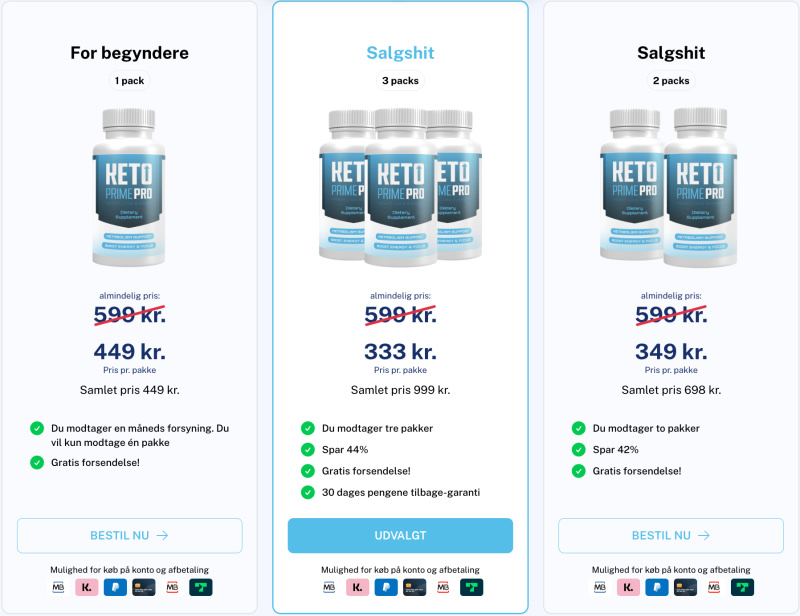Click the blue Salgshit heading in the middle card
The width and height of the screenshot is (800, 616).
(x=400, y=53)
